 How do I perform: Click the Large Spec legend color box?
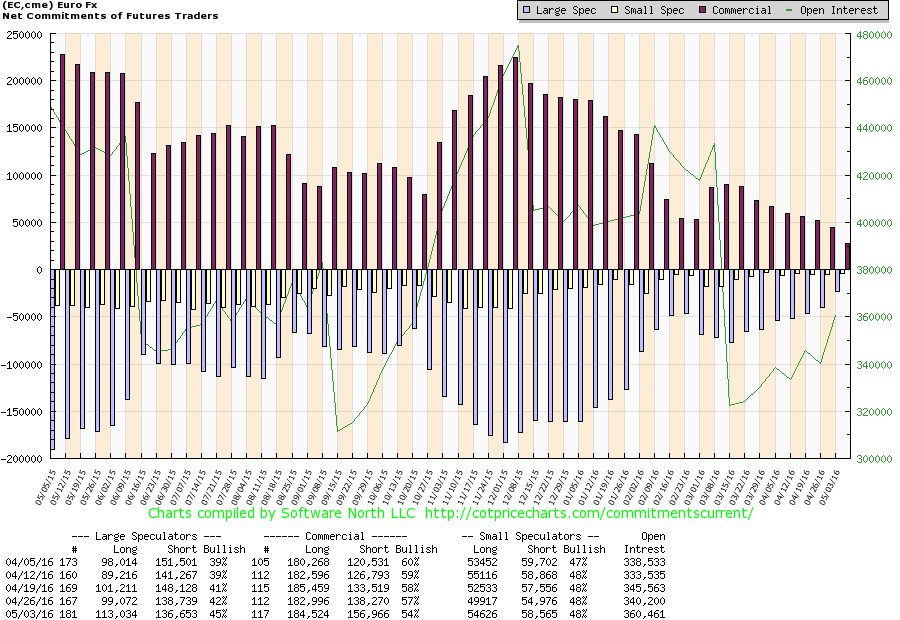(x=527, y=11)
